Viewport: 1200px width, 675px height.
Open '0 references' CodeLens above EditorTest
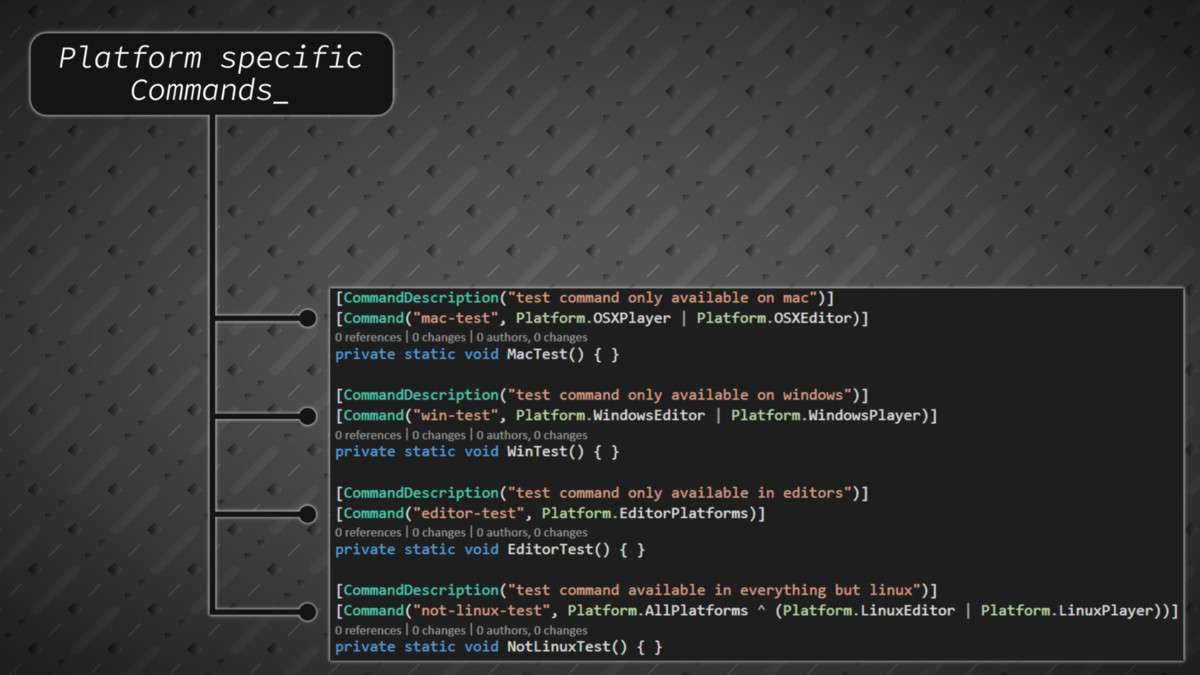click(368, 533)
